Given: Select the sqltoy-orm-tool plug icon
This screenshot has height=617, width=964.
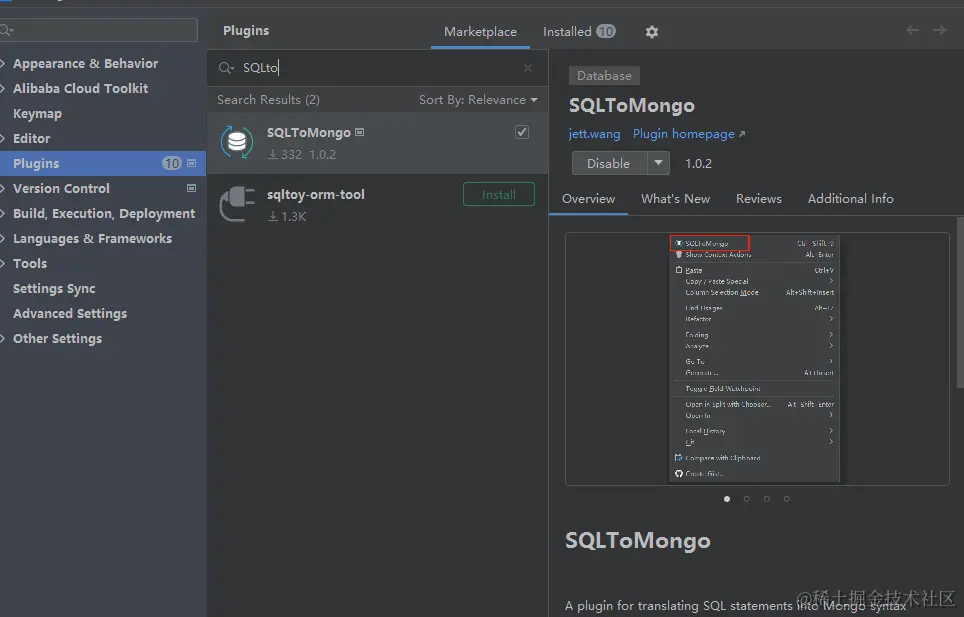Looking at the screenshot, I should tap(237, 203).
